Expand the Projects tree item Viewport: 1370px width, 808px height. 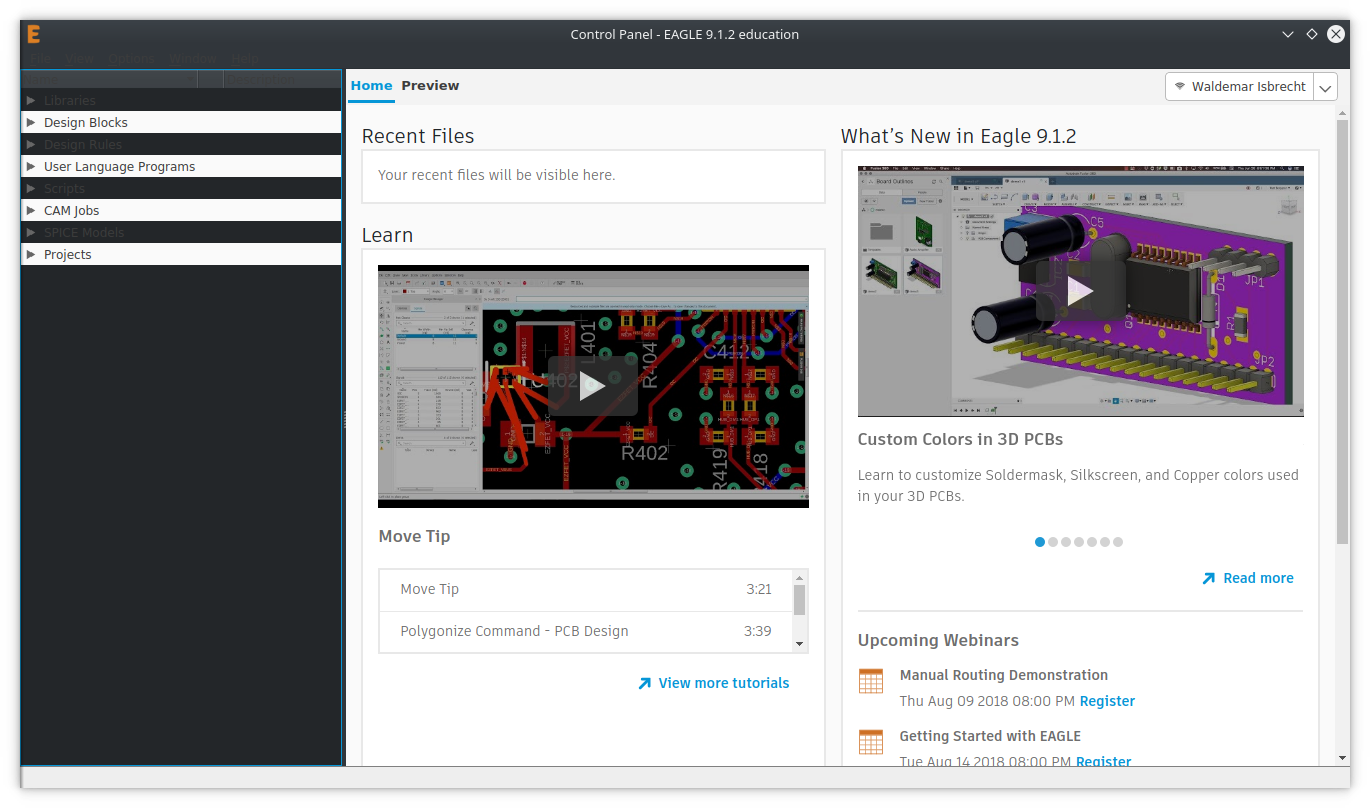[31, 254]
